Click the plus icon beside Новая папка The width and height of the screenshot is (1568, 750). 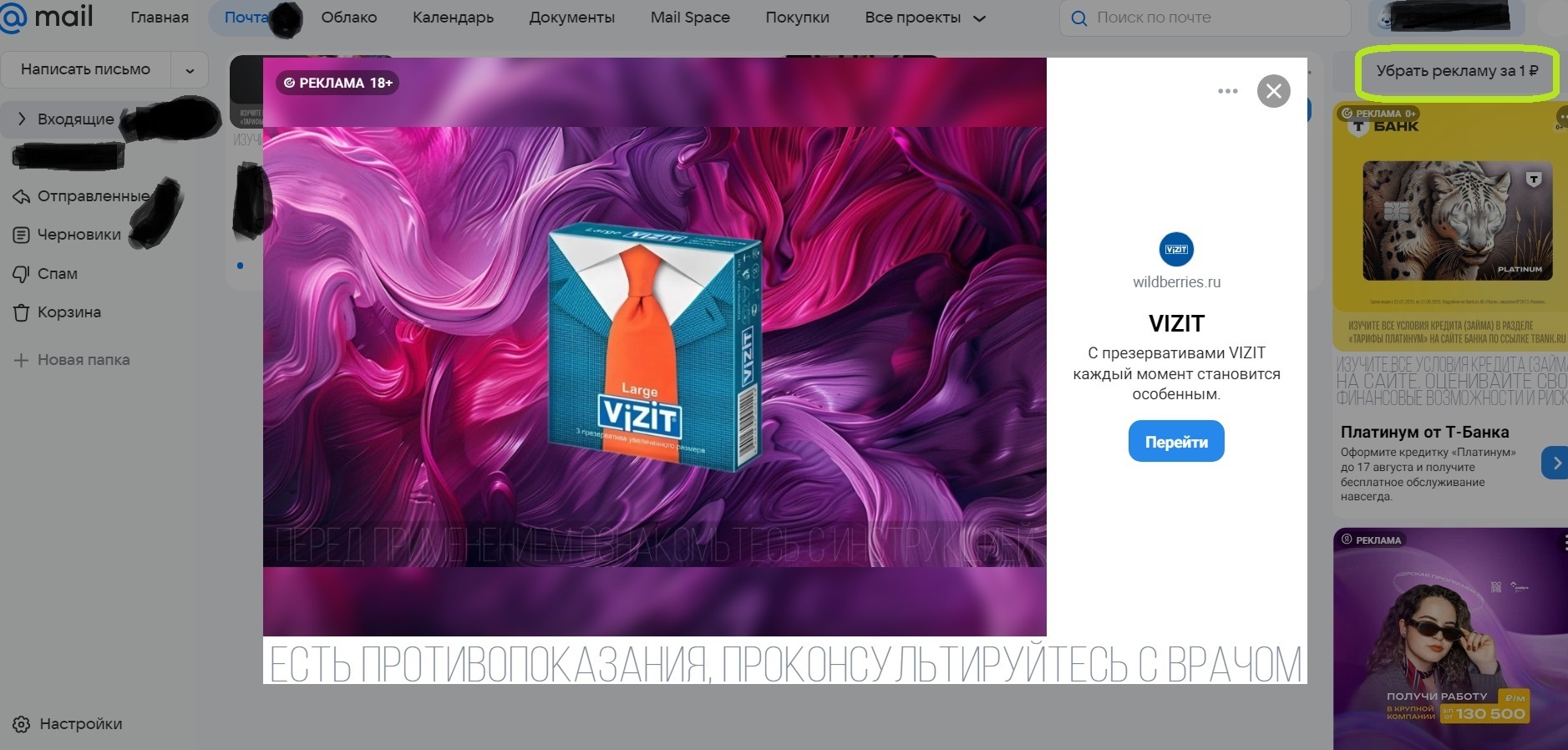tap(22, 361)
